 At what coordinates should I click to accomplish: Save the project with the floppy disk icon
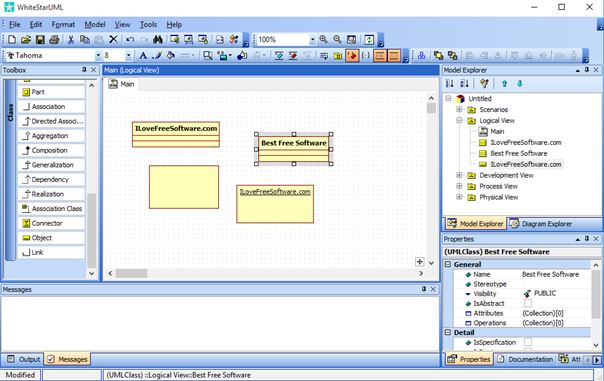40,39
